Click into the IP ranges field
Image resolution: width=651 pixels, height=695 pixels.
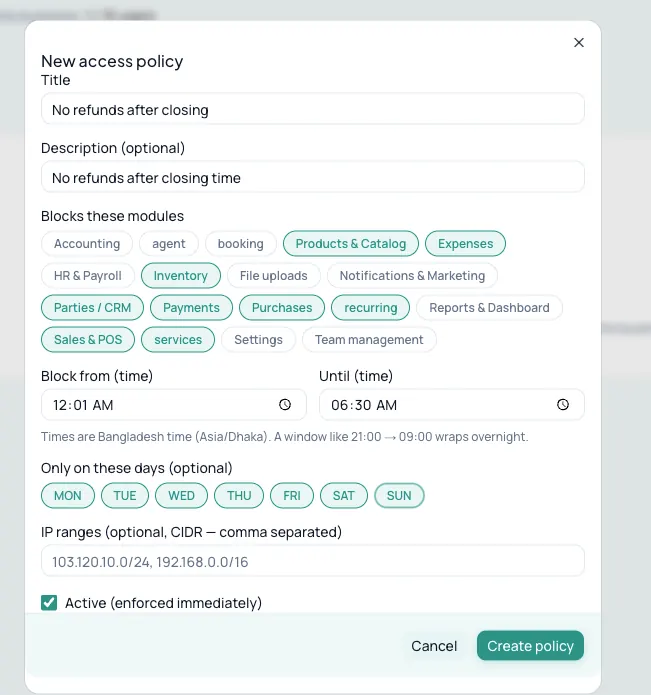point(313,561)
